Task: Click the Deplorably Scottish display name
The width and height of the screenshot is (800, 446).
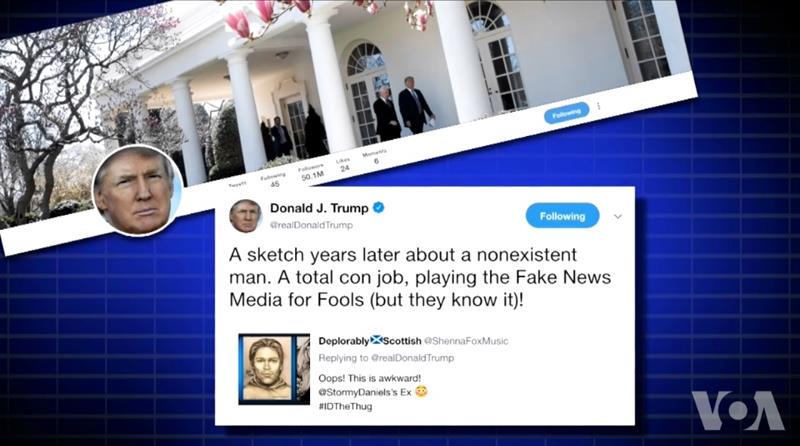Action: tap(370, 340)
